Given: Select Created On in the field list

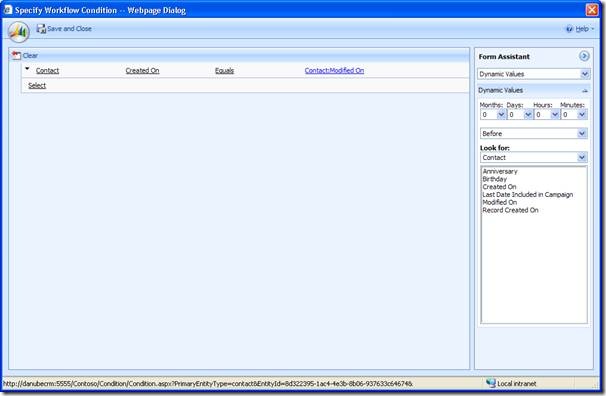Looking at the screenshot, I should [499, 187].
